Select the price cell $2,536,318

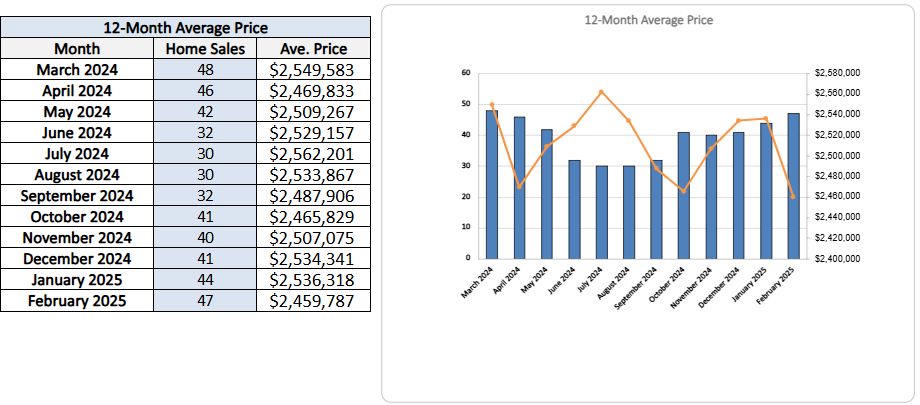click(x=314, y=280)
